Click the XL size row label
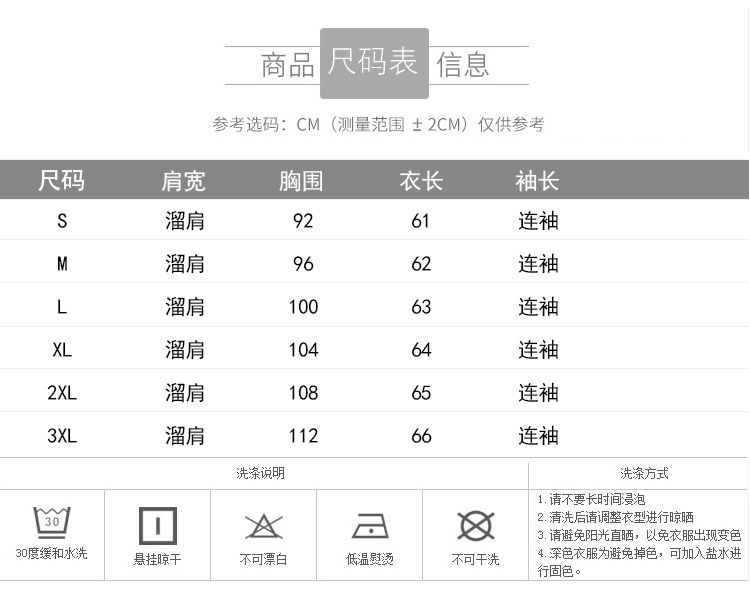Image resolution: width=750 pixels, height=613 pixels. point(62,350)
